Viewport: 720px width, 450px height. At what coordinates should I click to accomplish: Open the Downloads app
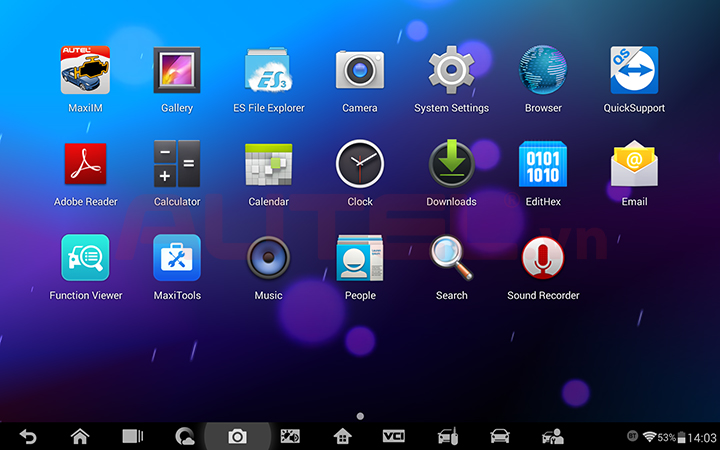point(451,163)
